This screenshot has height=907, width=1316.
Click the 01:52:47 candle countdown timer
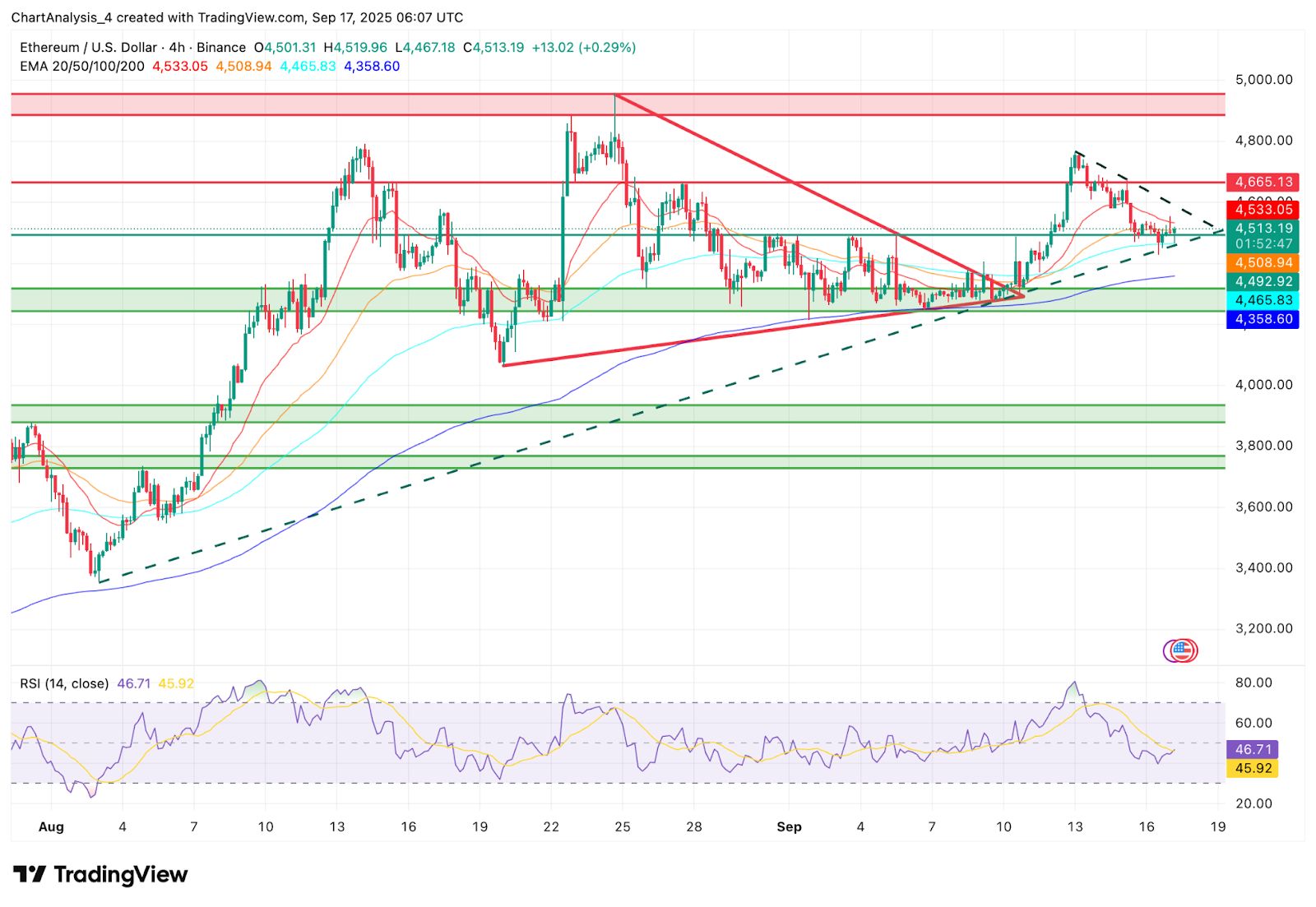point(1263,243)
